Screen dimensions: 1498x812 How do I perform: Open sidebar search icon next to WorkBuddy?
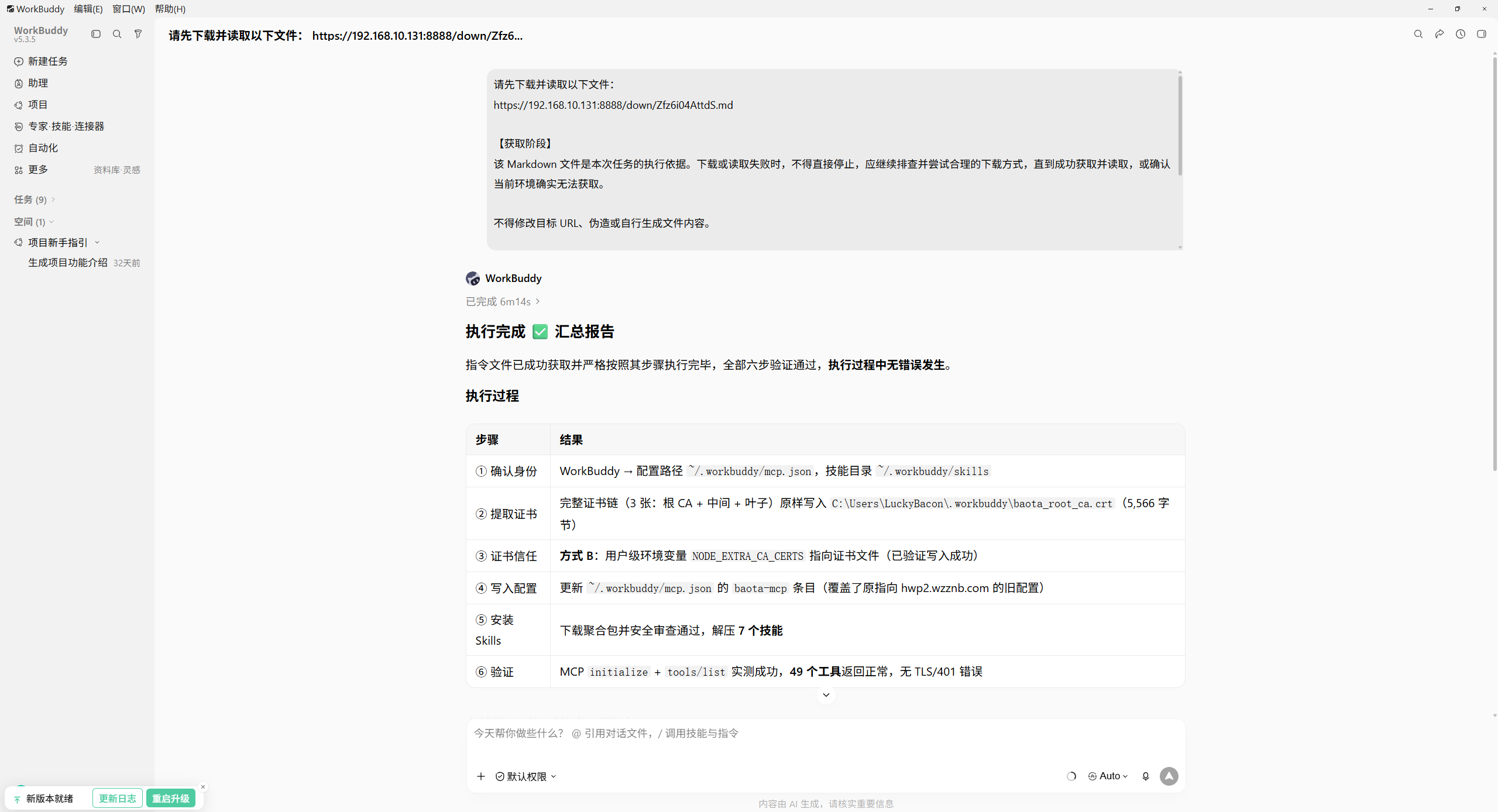tap(117, 34)
